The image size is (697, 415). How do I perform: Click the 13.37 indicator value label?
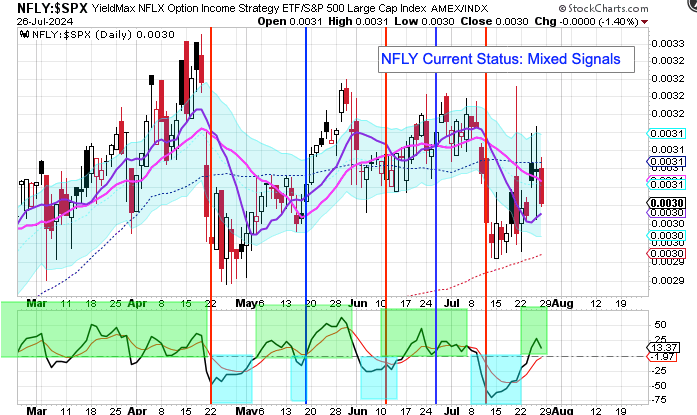[x=664, y=347]
